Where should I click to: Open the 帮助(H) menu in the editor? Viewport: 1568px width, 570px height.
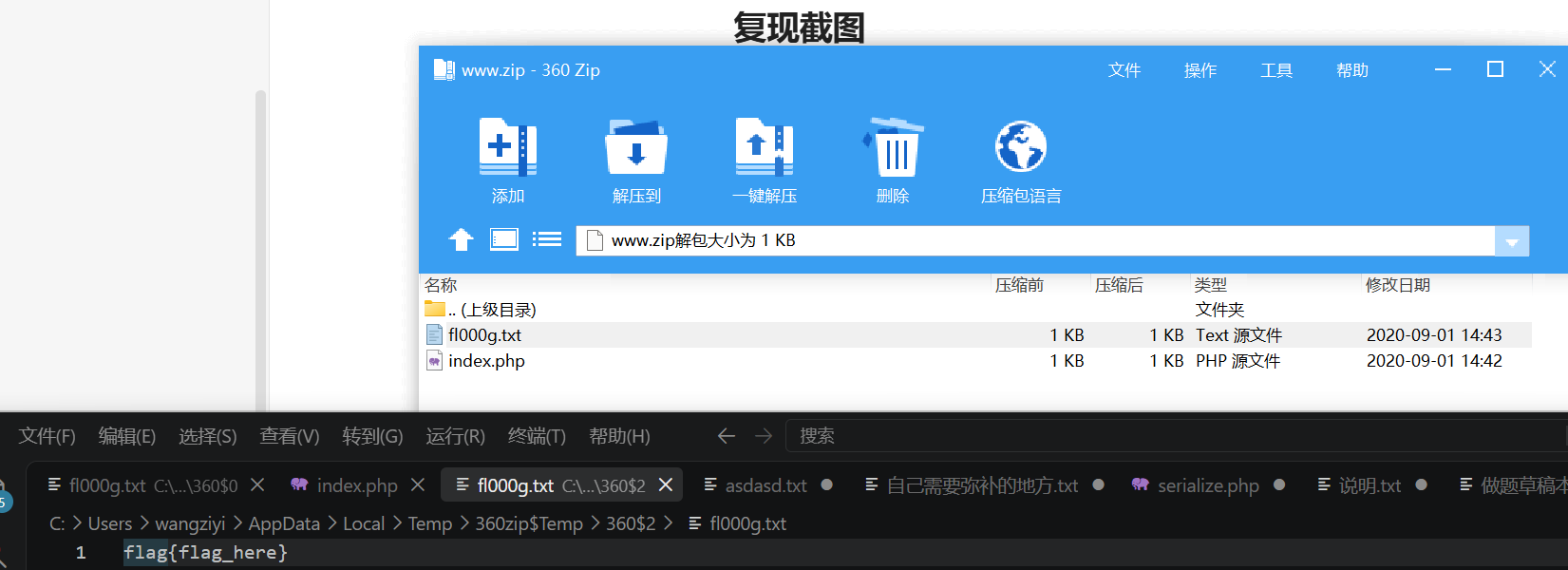click(619, 436)
